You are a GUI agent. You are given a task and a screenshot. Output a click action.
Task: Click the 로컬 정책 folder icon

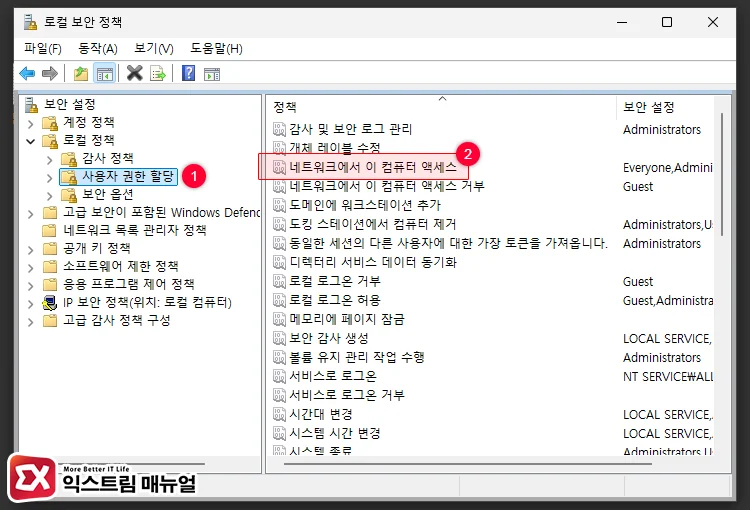50,141
